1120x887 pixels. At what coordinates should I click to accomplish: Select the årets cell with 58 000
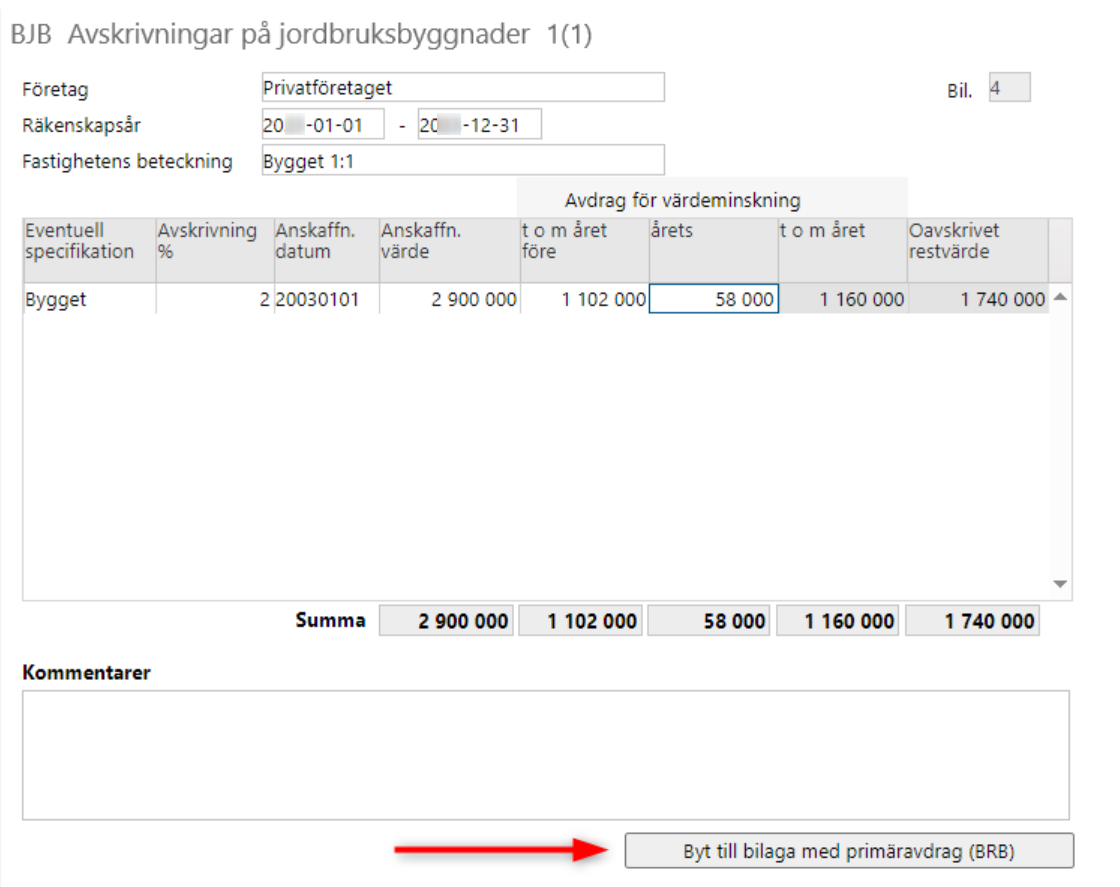[x=714, y=299]
